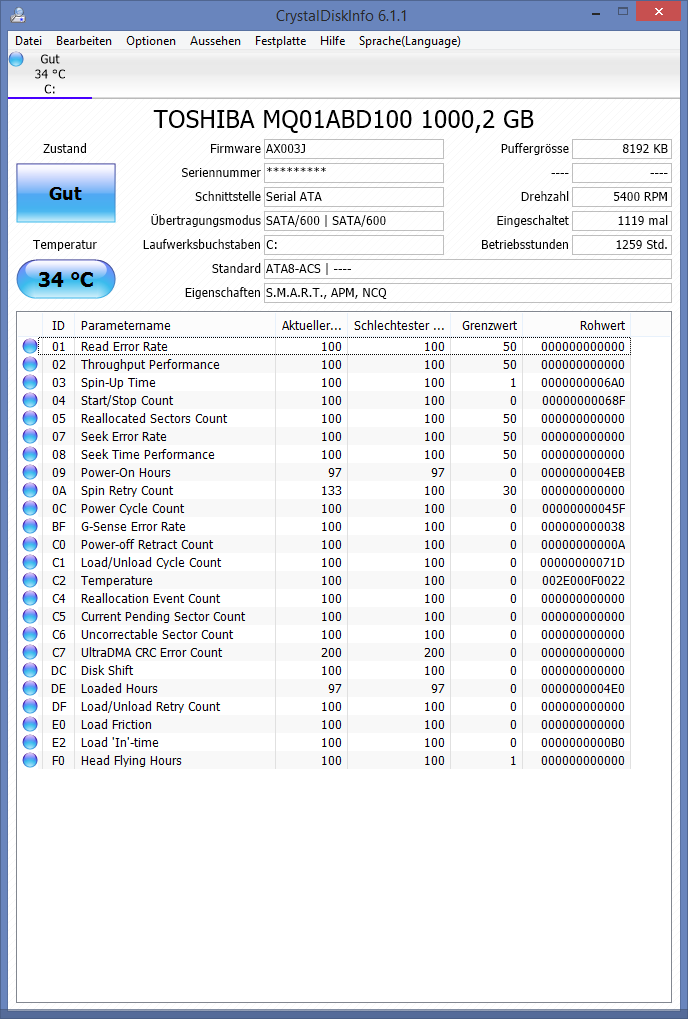Viewport: 688px width, 1019px height.
Task: Select the C: drive tab at top
Action: click(50, 74)
